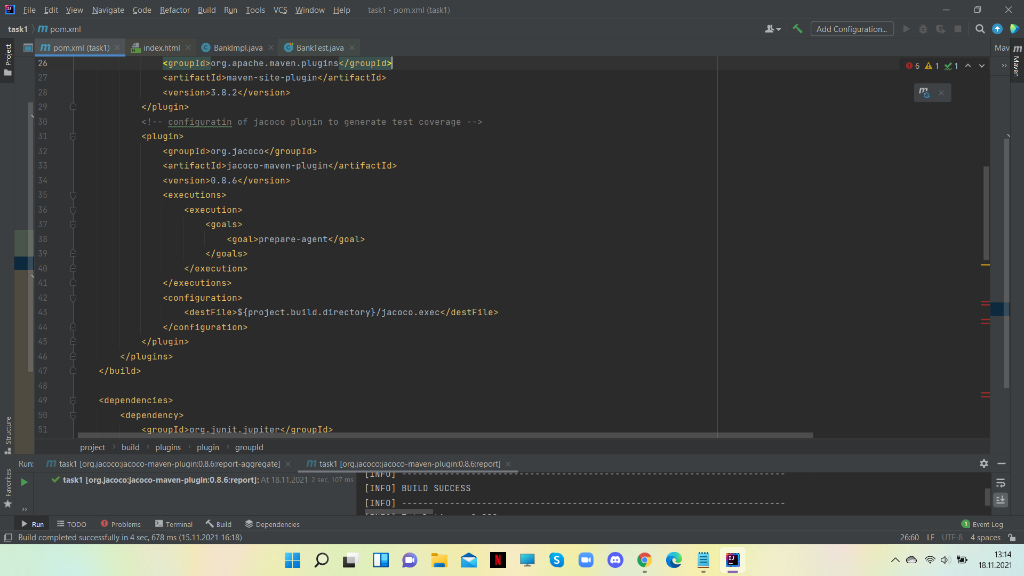1024x576 pixels.
Task: Open Search Everywhere with the magnifier icon
Action: [x=980, y=30]
